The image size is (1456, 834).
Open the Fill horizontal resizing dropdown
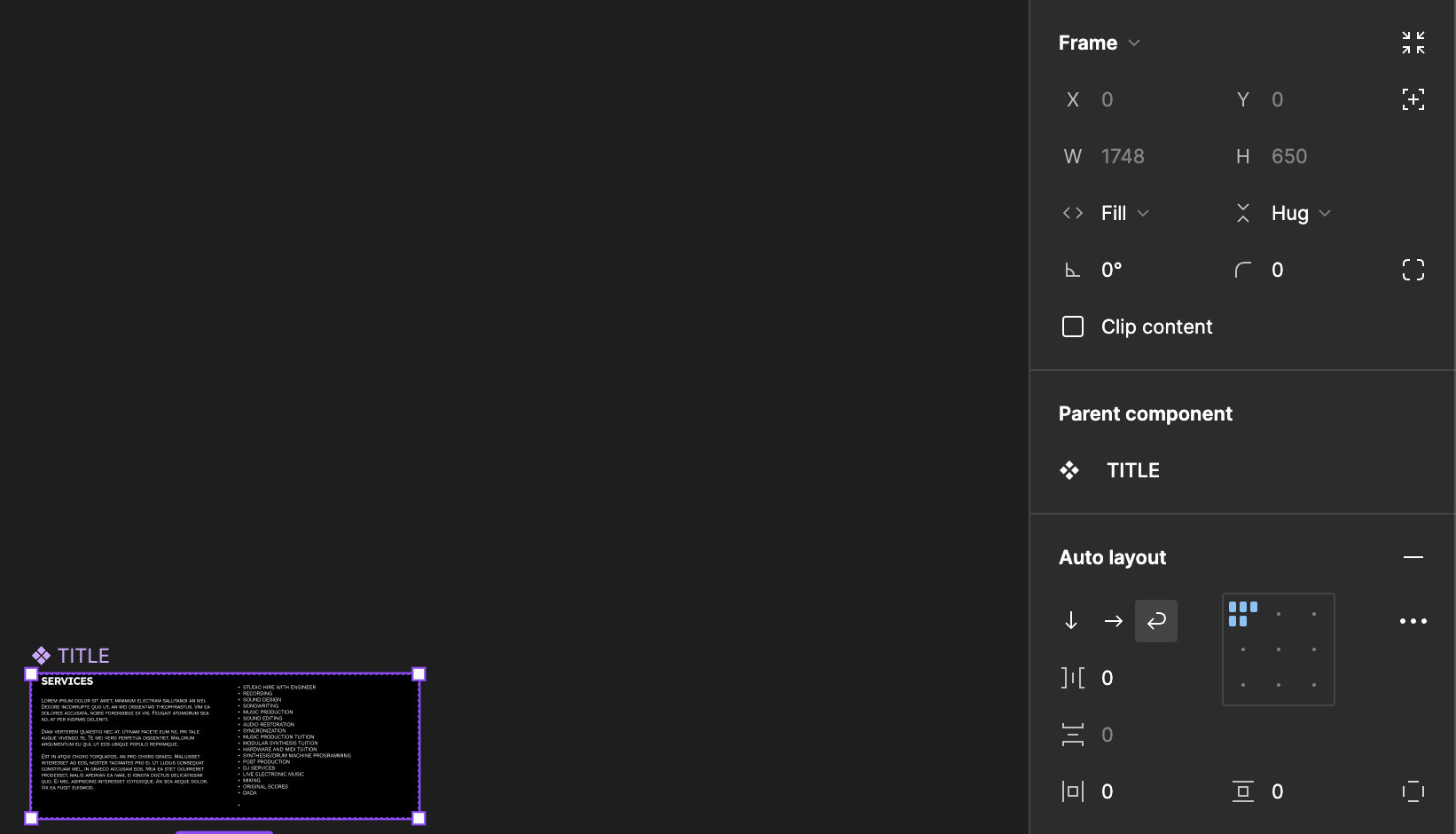pos(1124,213)
